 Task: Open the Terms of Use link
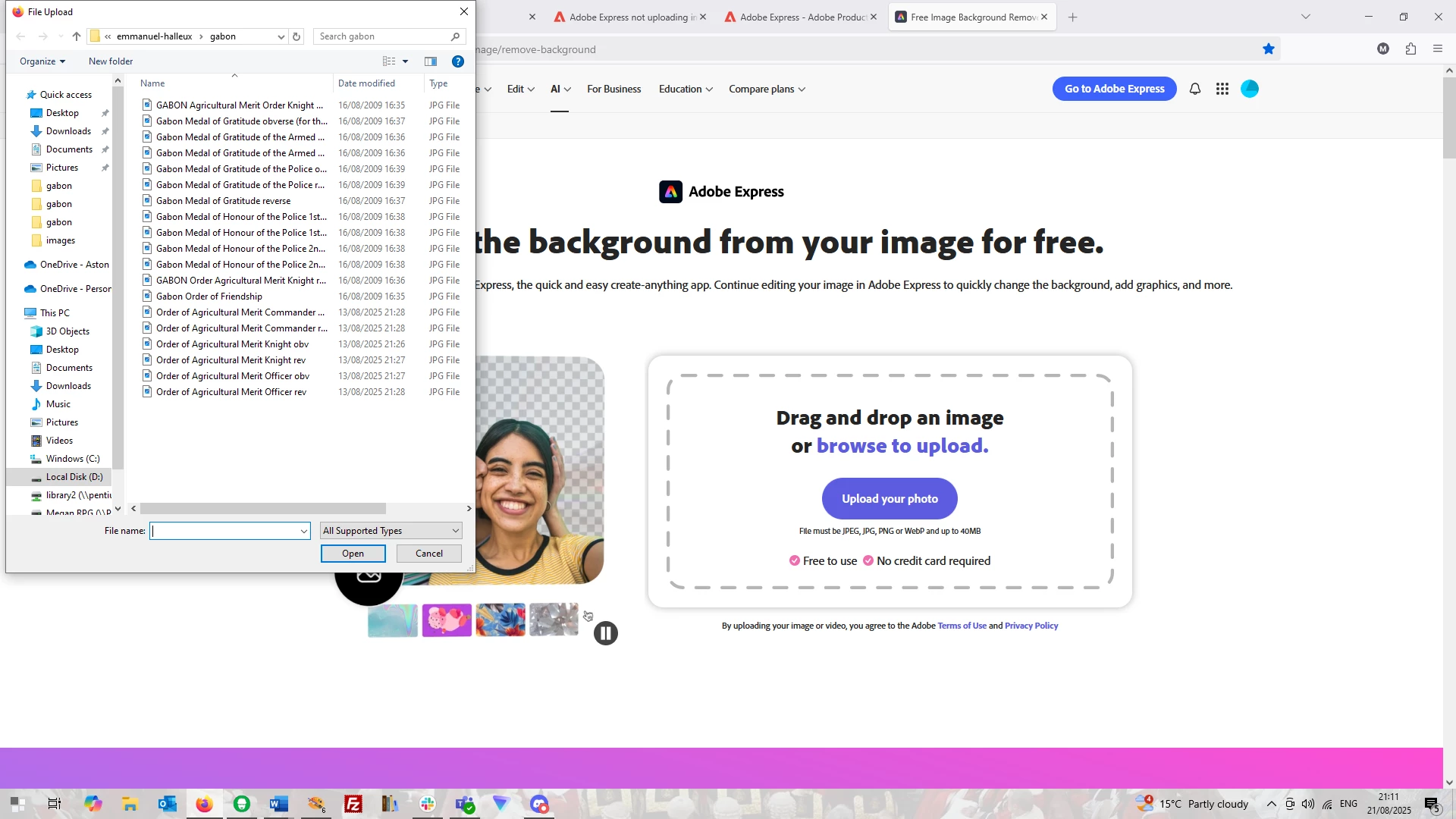(962, 626)
